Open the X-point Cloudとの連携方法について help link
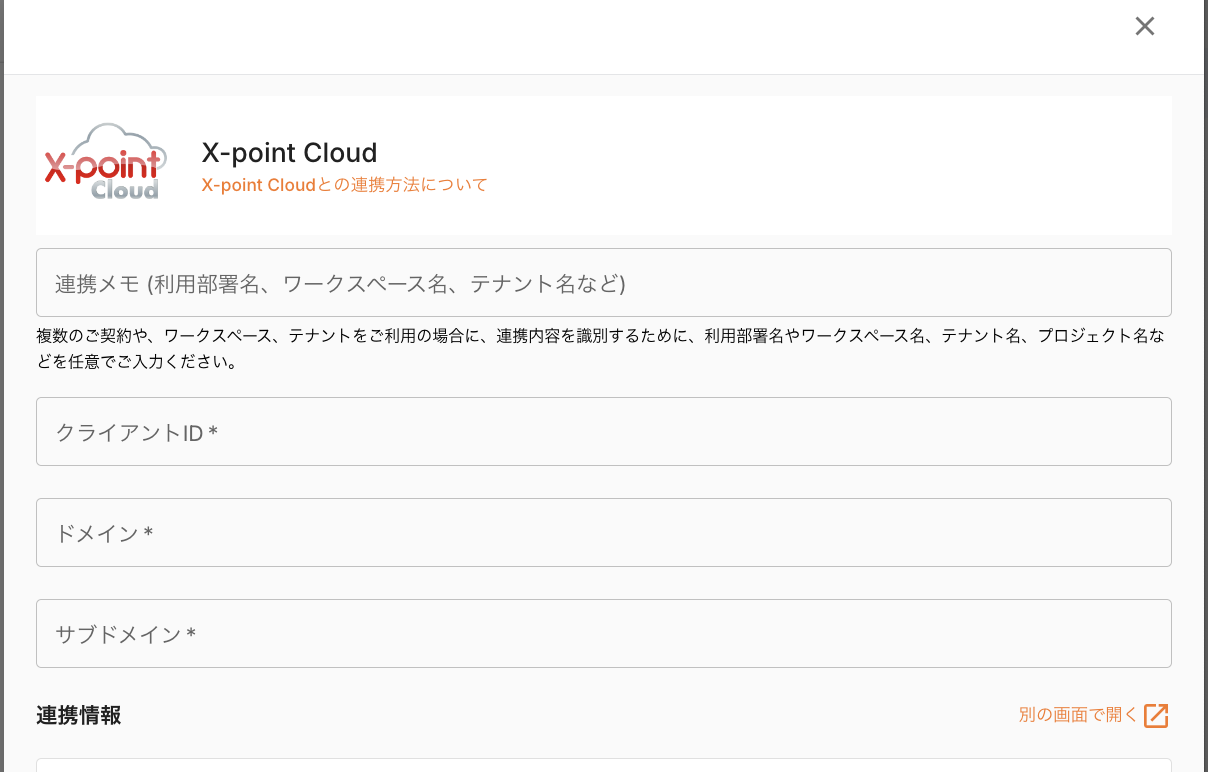 pyautogui.click(x=344, y=185)
